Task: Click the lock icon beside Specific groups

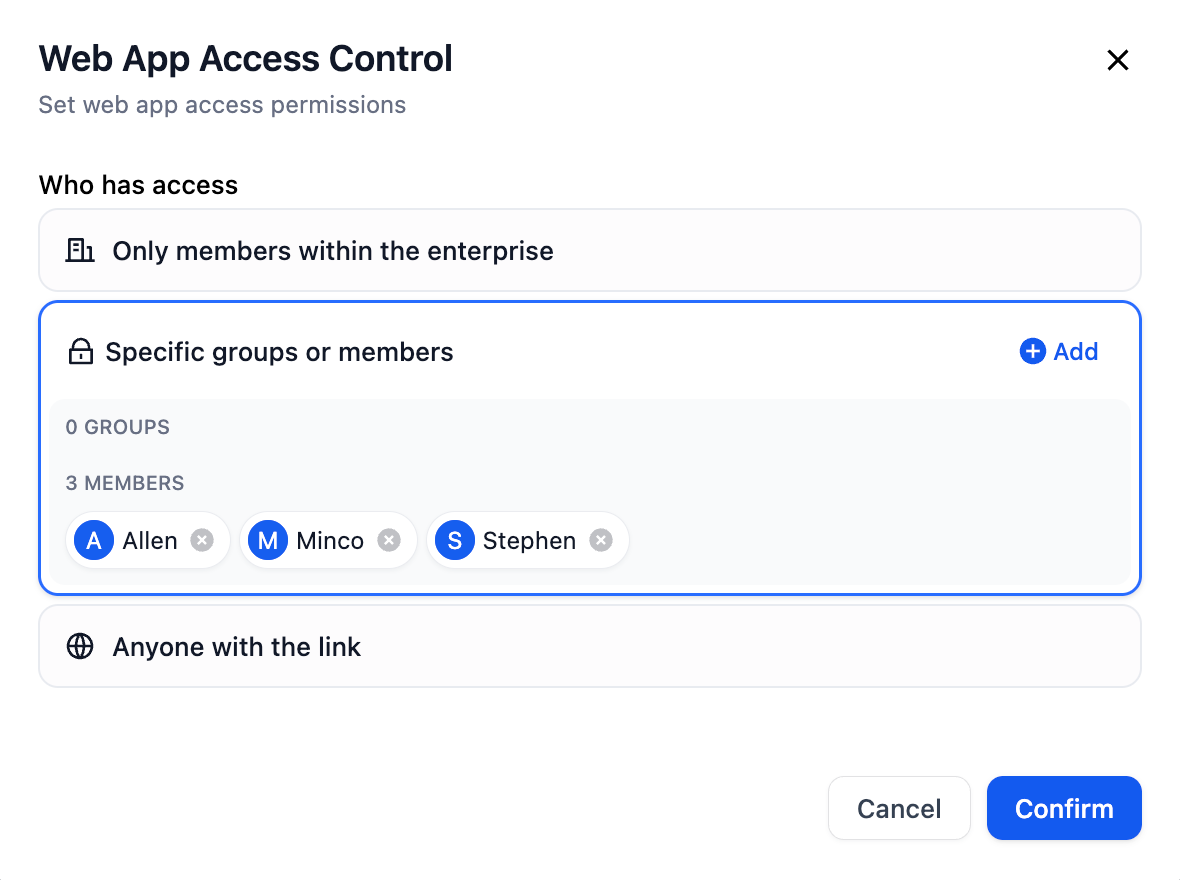Action: point(81,352)
